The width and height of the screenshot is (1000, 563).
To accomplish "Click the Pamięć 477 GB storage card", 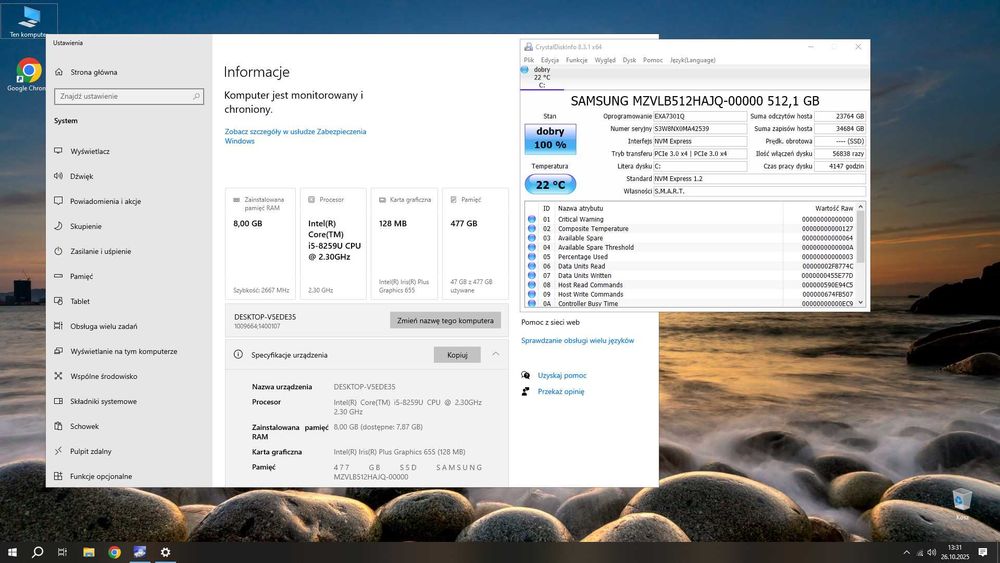I will [x=475, y=244].
